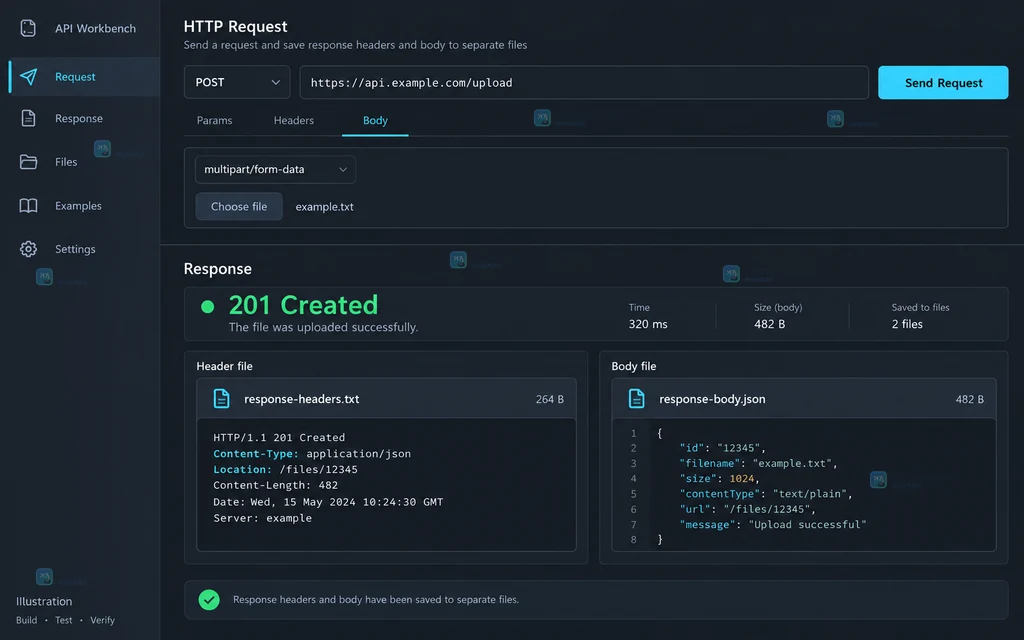1024x640 pixels.
Task: Open the Settings gear icon
Action: (28, 249)
